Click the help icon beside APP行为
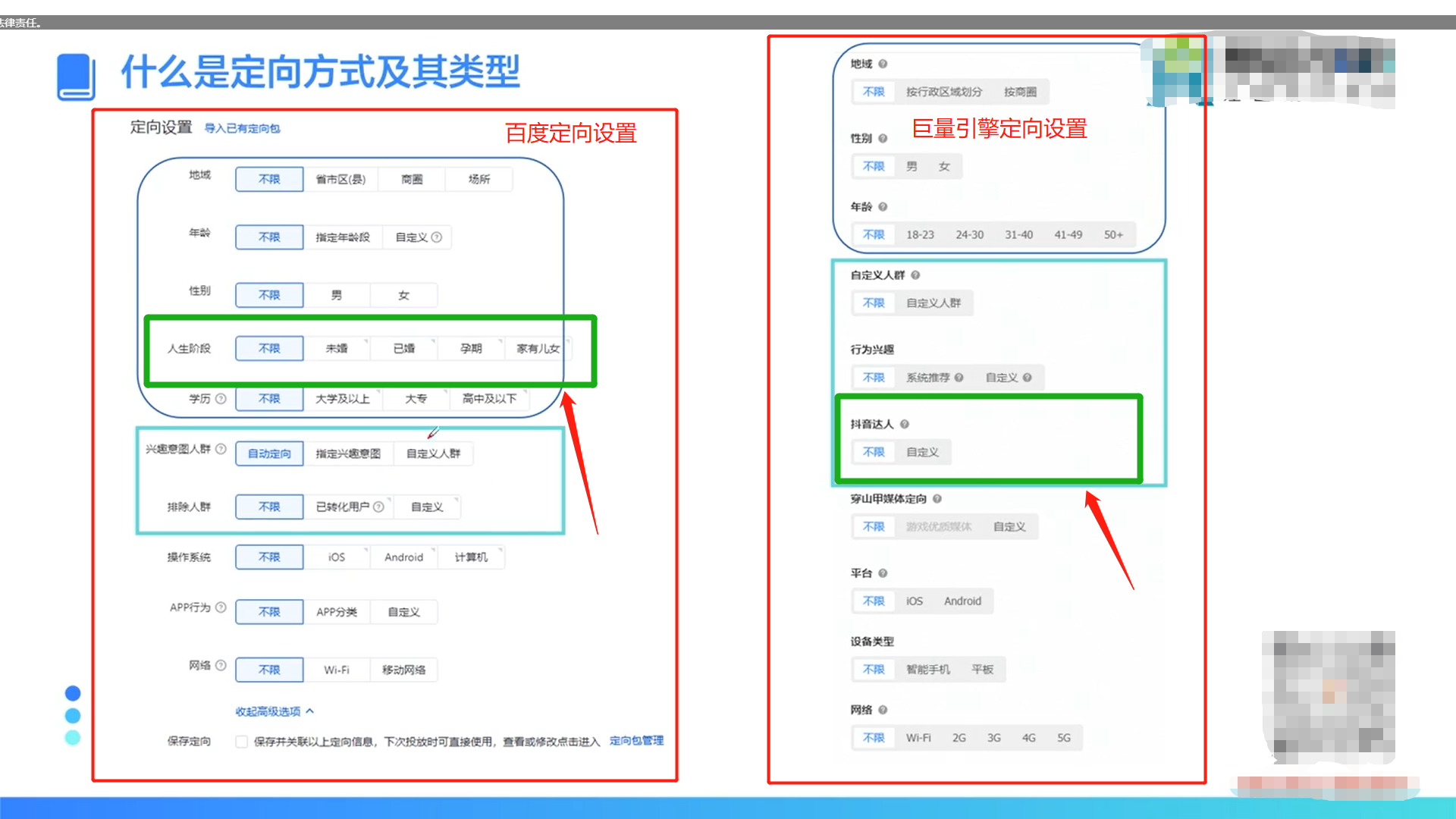 coord(221,607)
